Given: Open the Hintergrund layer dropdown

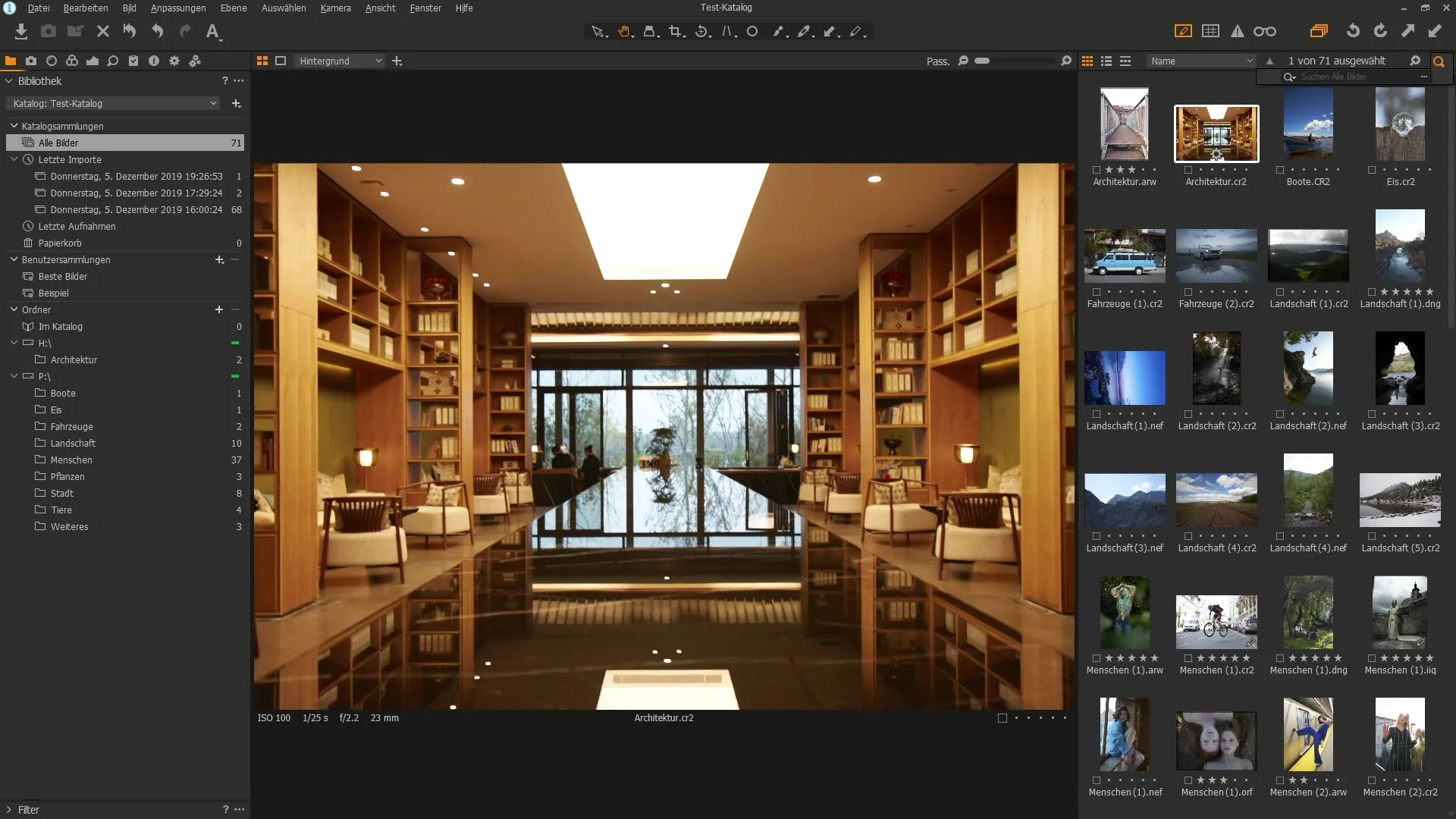Looking at the screenshot, I should (x=340, y=61).
